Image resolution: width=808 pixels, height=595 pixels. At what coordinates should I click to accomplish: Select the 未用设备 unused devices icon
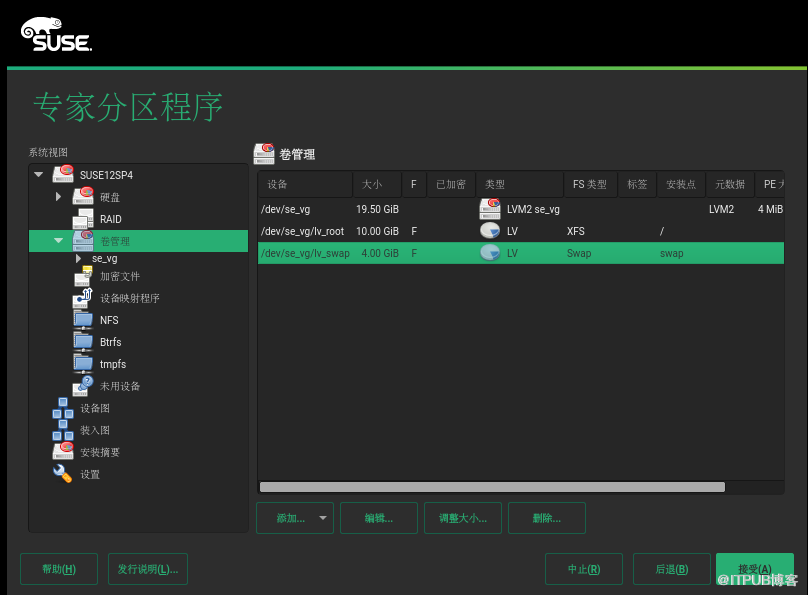point(83,386)
